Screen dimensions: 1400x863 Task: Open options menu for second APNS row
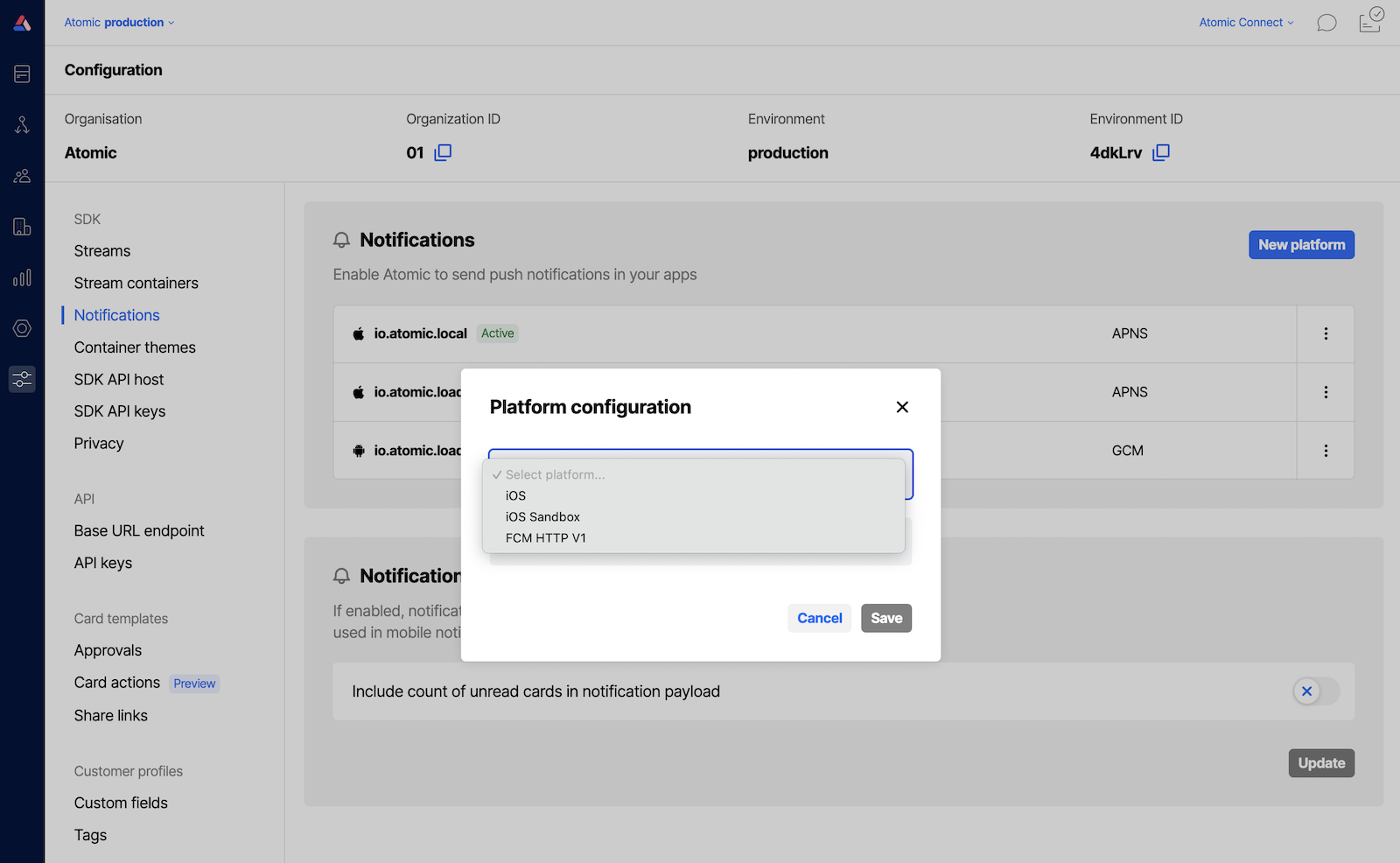[1326, 392]
